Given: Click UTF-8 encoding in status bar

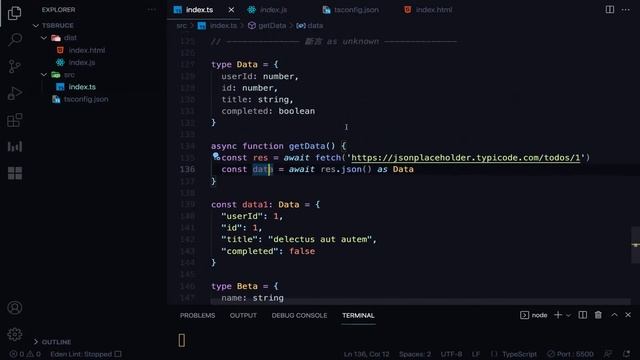Looking at the screenshot, I should (x=451, y=354).
